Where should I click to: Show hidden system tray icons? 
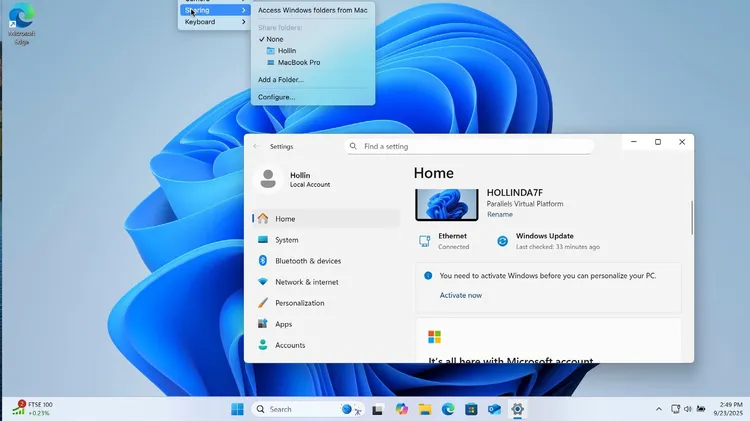click(x=658, y=409)
